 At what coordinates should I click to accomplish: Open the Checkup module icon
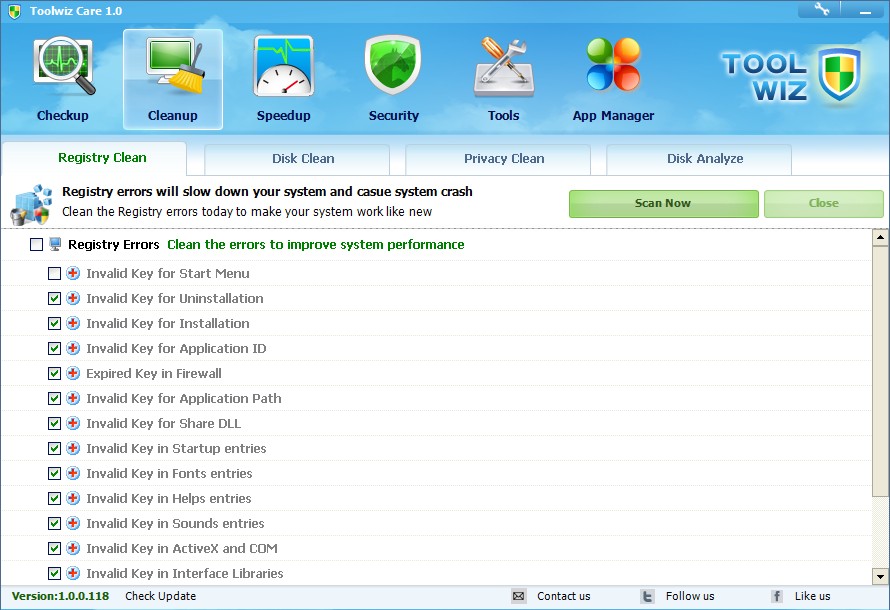coord(64,66)
